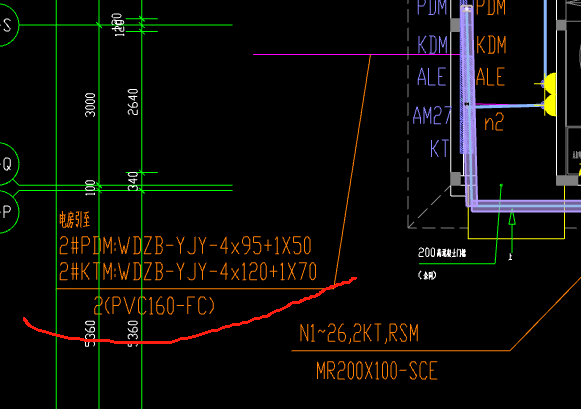Select the 2#PDM:WDZB-YJY-4x95+1X50 cable annotation
The height and width of the screenshot is (409, 581).
pyautogui.click(x=185, y=246)
